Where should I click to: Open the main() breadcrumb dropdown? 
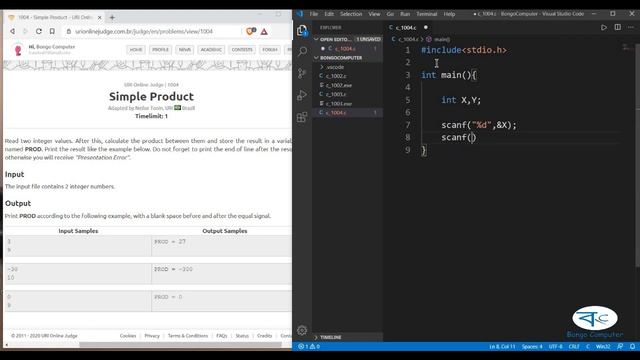[438, 39]
